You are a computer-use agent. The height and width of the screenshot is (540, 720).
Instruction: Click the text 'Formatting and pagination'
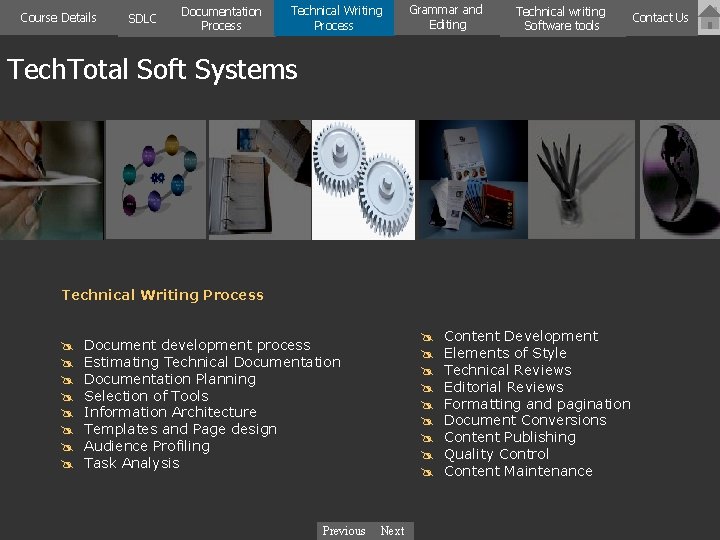tap(537, 404)
